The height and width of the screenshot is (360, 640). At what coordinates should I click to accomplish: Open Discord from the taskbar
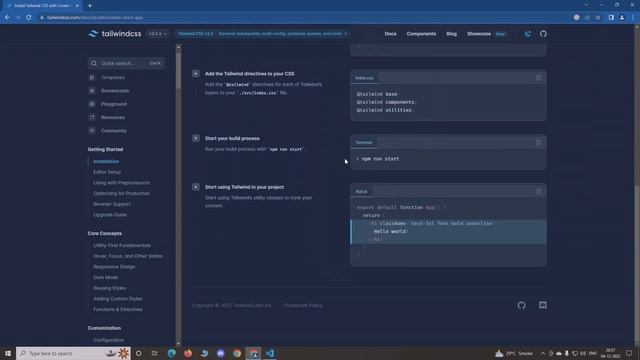[x=220, y=353]
